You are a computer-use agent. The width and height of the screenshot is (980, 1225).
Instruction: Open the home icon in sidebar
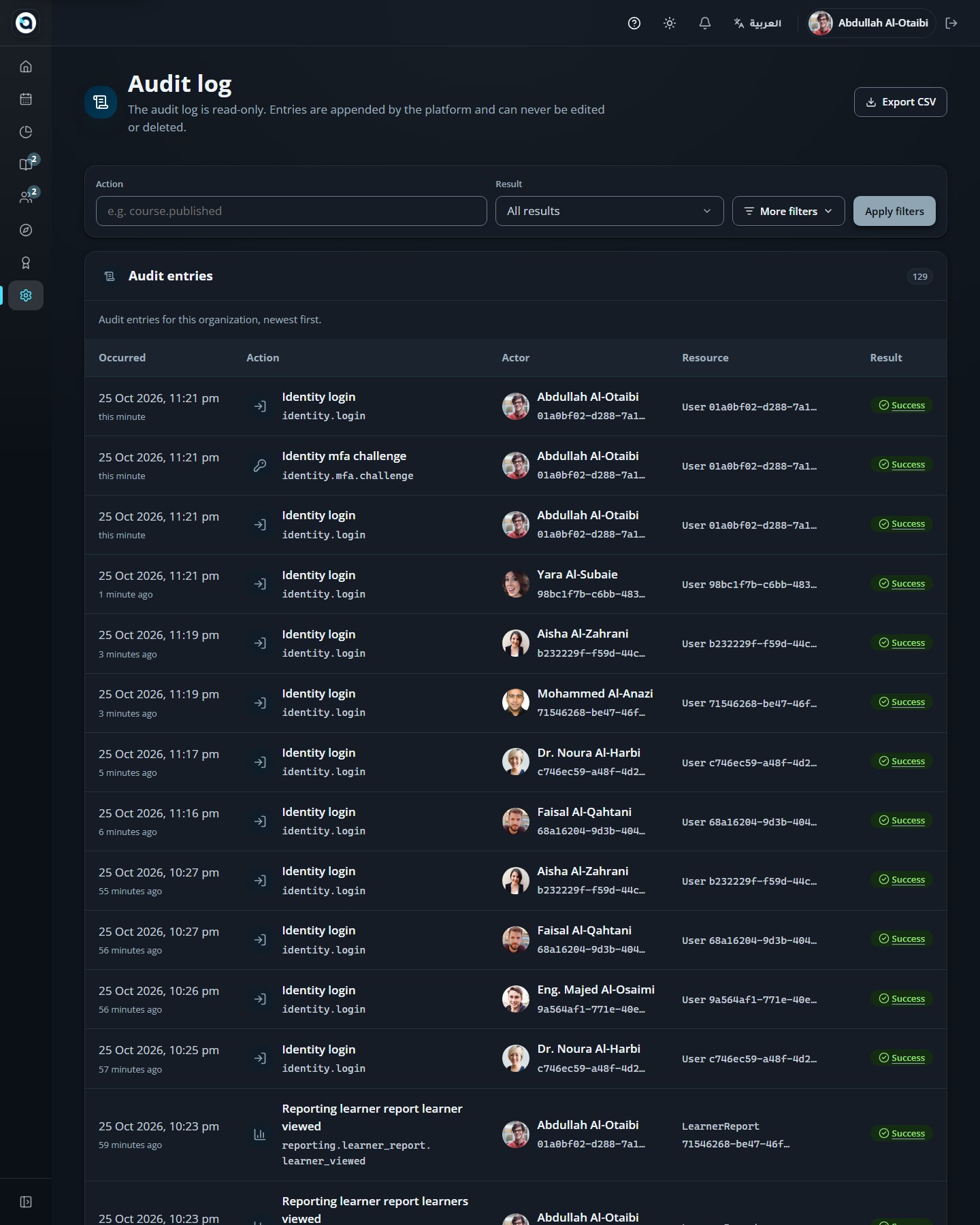click(26, 67)
